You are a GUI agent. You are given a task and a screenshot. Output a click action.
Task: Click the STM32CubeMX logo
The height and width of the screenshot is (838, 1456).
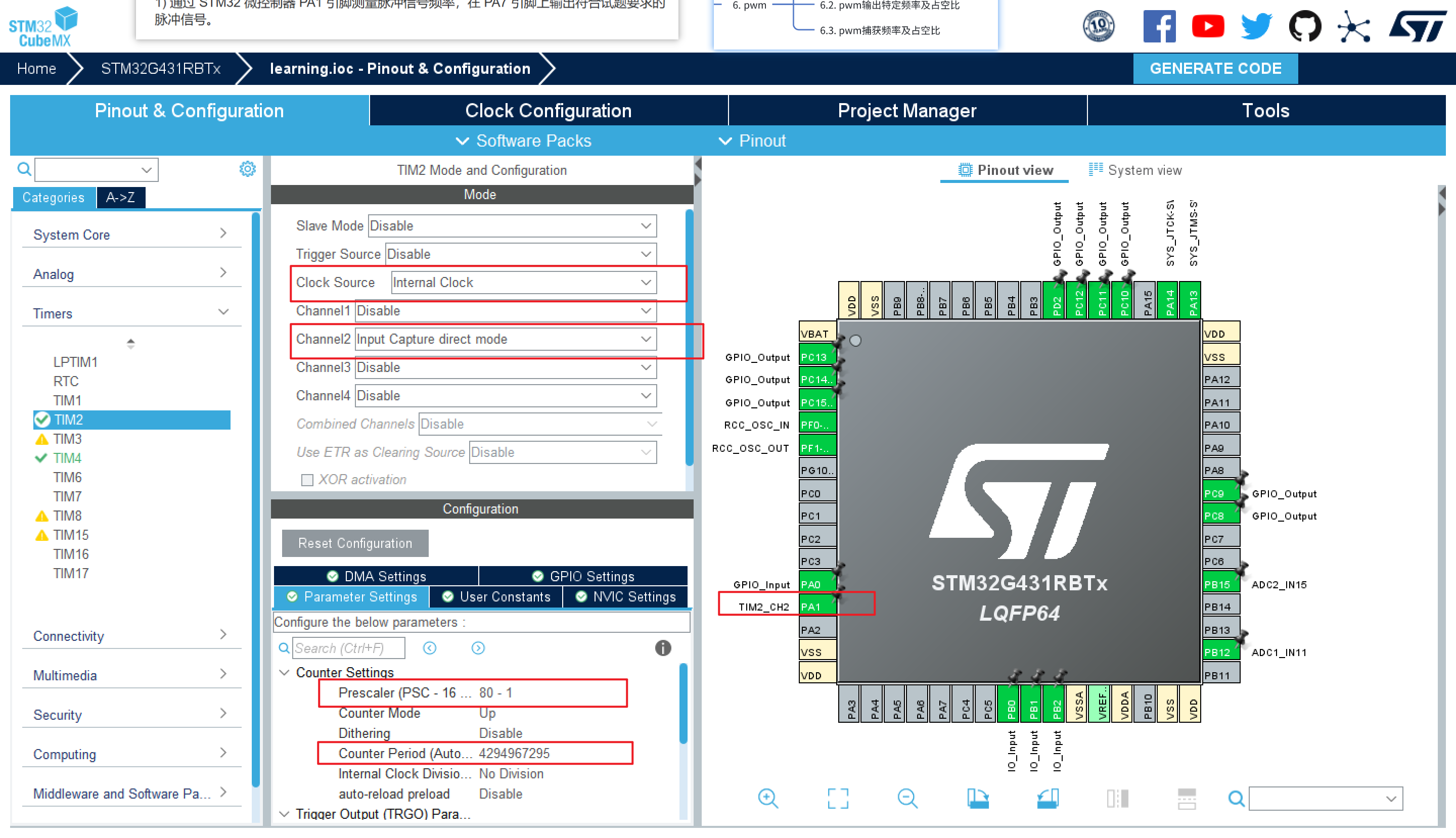tap(43, 26)
